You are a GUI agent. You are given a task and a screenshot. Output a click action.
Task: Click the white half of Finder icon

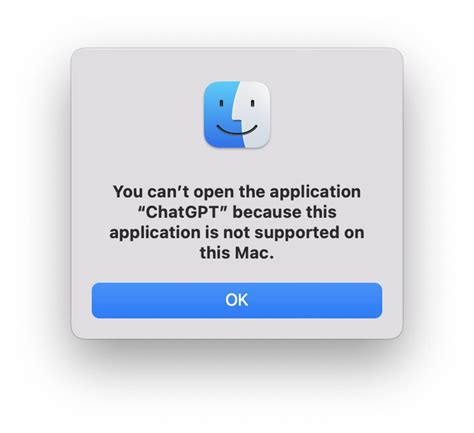click(x=255, y=115)
